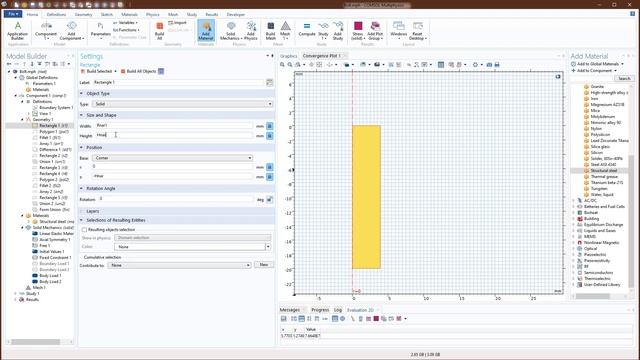Open the Parameters ribbon button
Viewport: 640px width, 360px height.
(100, 31)
